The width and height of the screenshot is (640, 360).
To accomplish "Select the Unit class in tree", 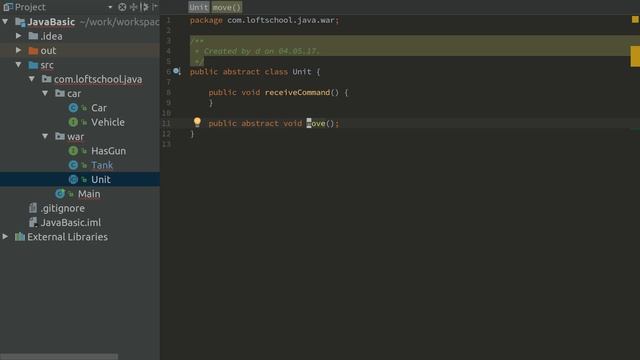I will pos(101,180).
